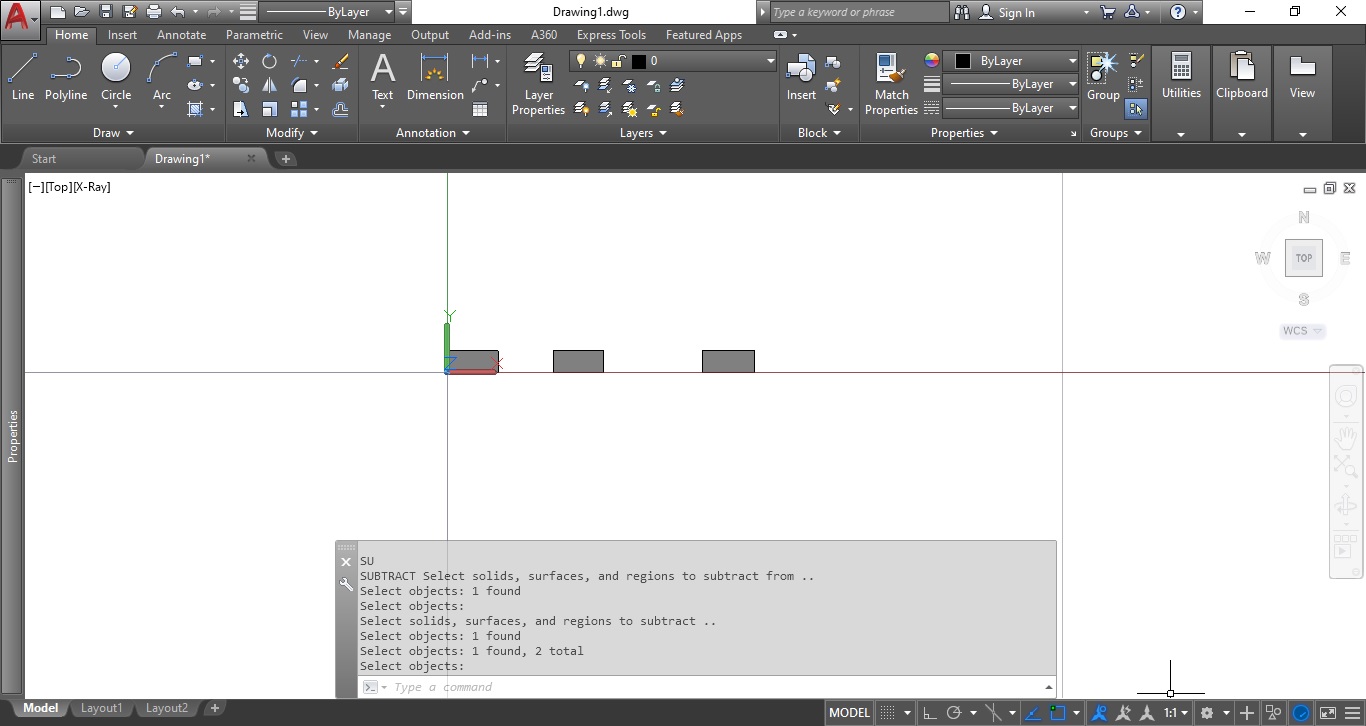Click the object color wheel icon
Viewport: 1366px width, 726px height.
coord(932,61)
